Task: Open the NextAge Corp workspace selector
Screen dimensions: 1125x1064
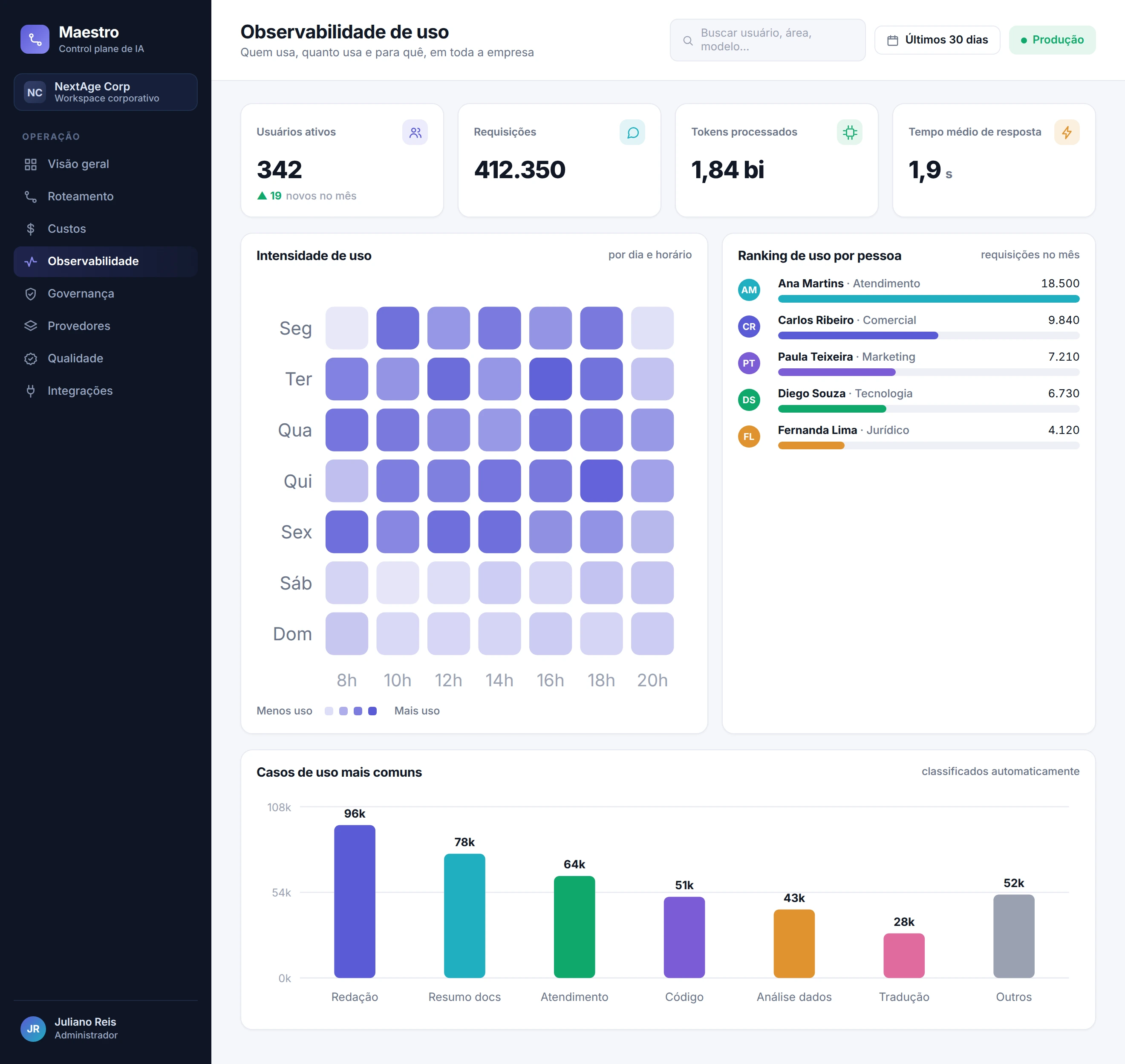Action: tap(106, 92)
